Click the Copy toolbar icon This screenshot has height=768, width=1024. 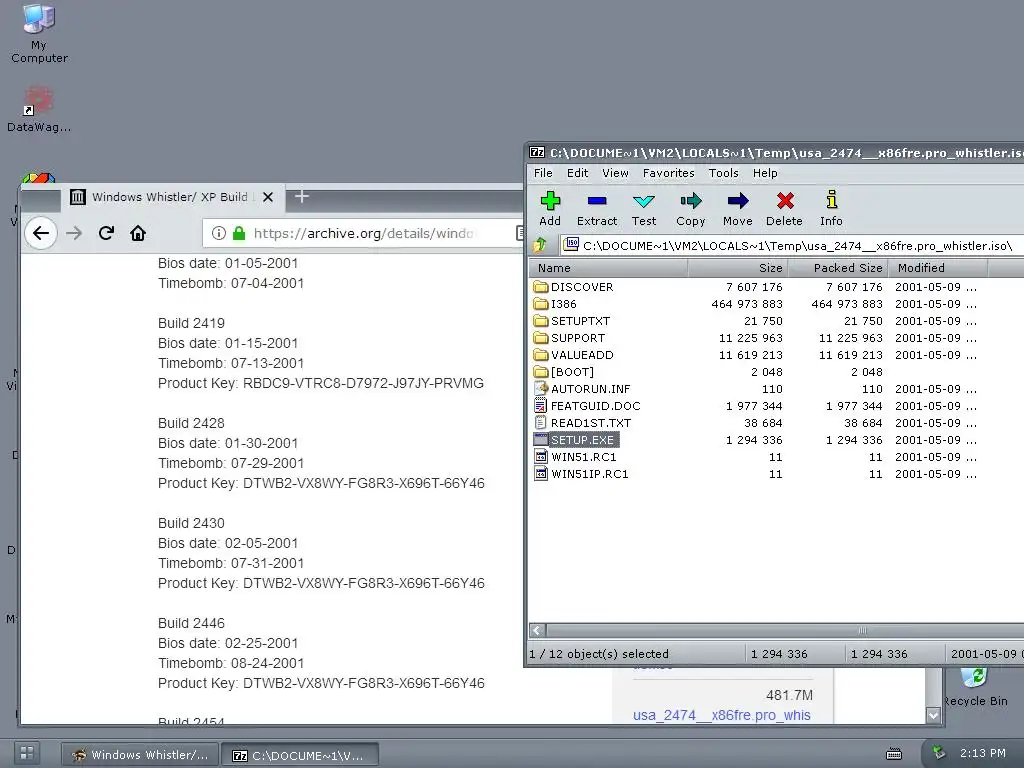click(x=690, y=208)
